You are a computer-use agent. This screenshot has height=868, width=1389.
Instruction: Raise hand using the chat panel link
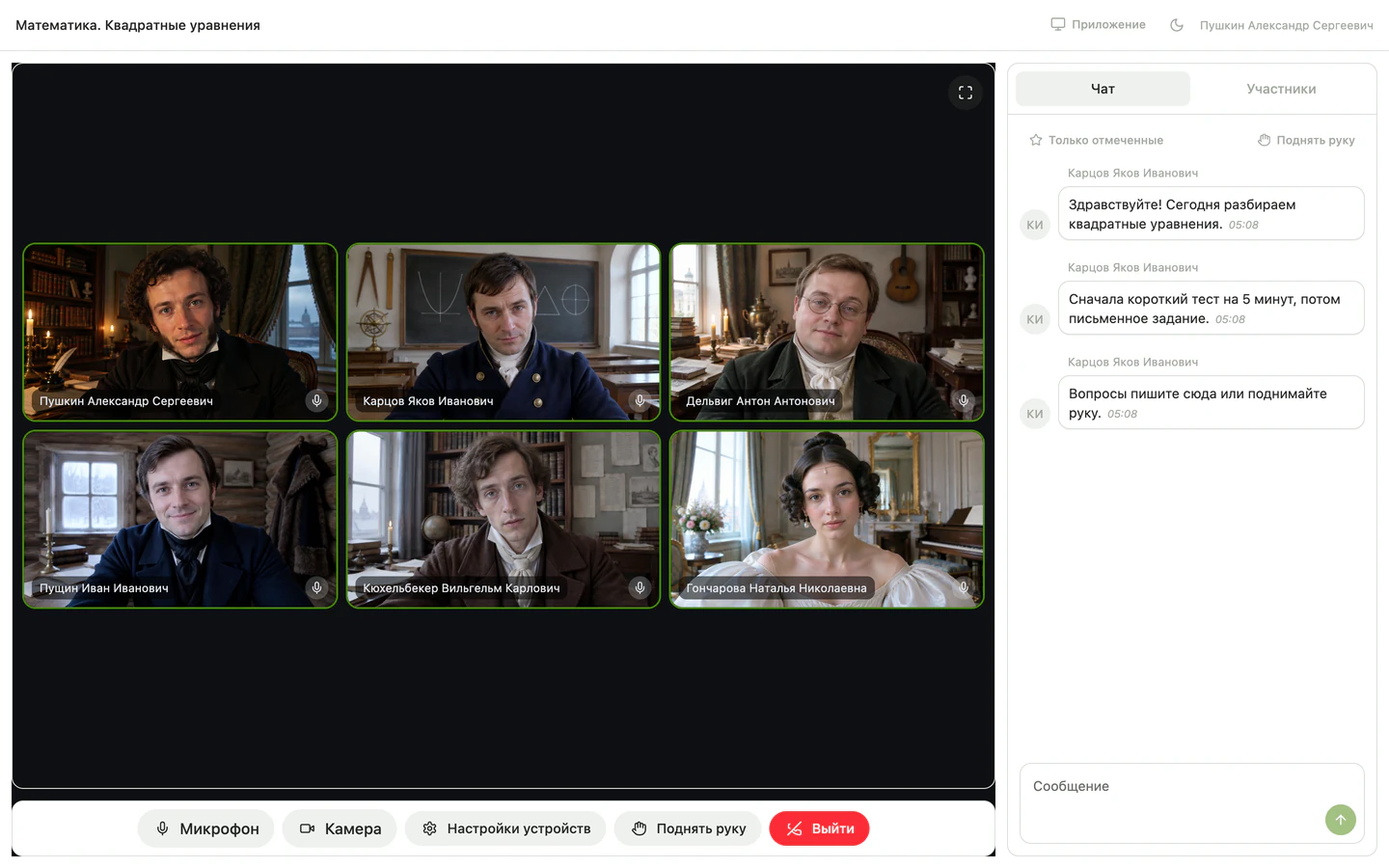point(1306,140)
